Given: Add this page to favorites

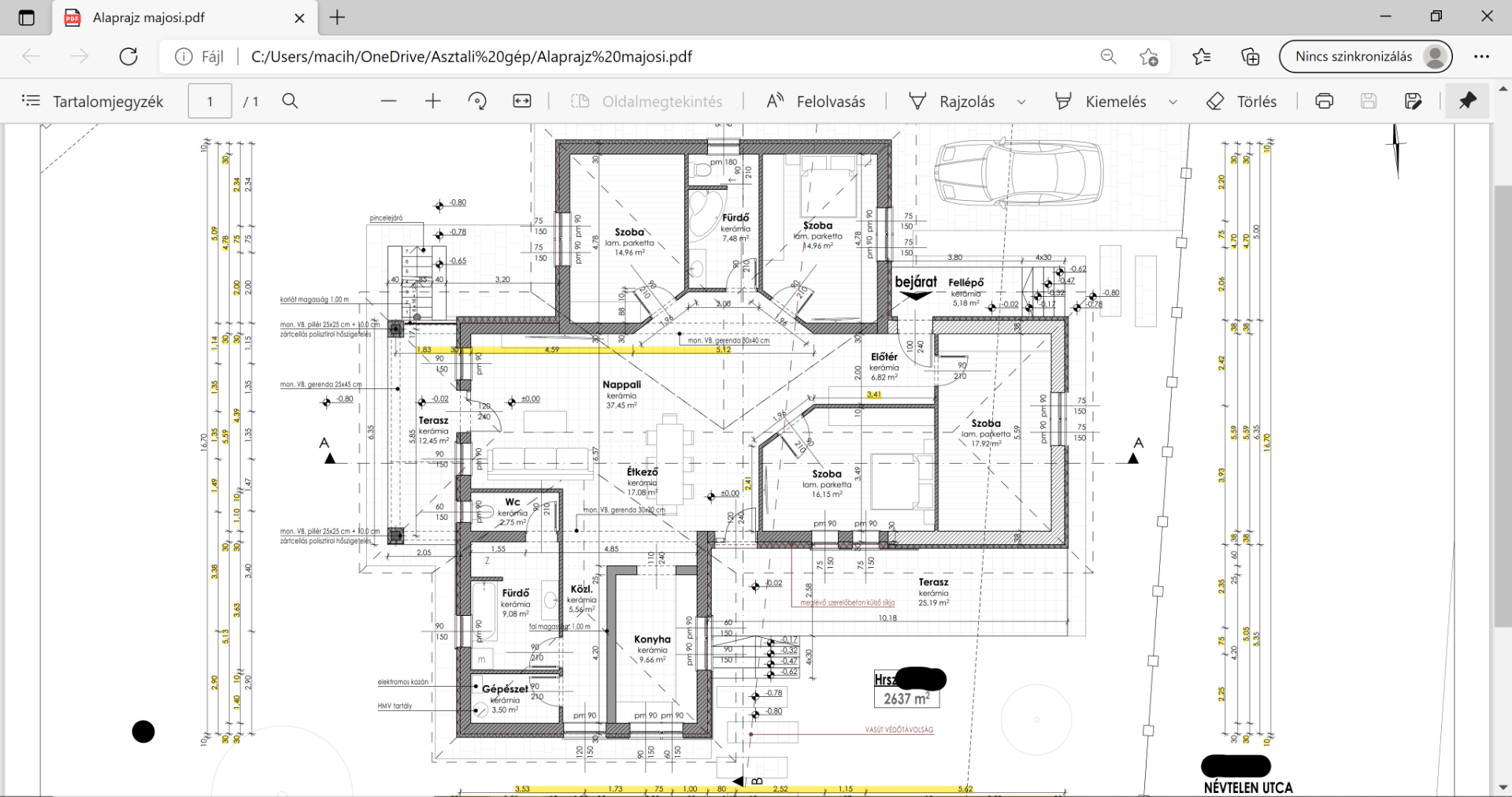Looking at the screenshot, I should 1149,57.
